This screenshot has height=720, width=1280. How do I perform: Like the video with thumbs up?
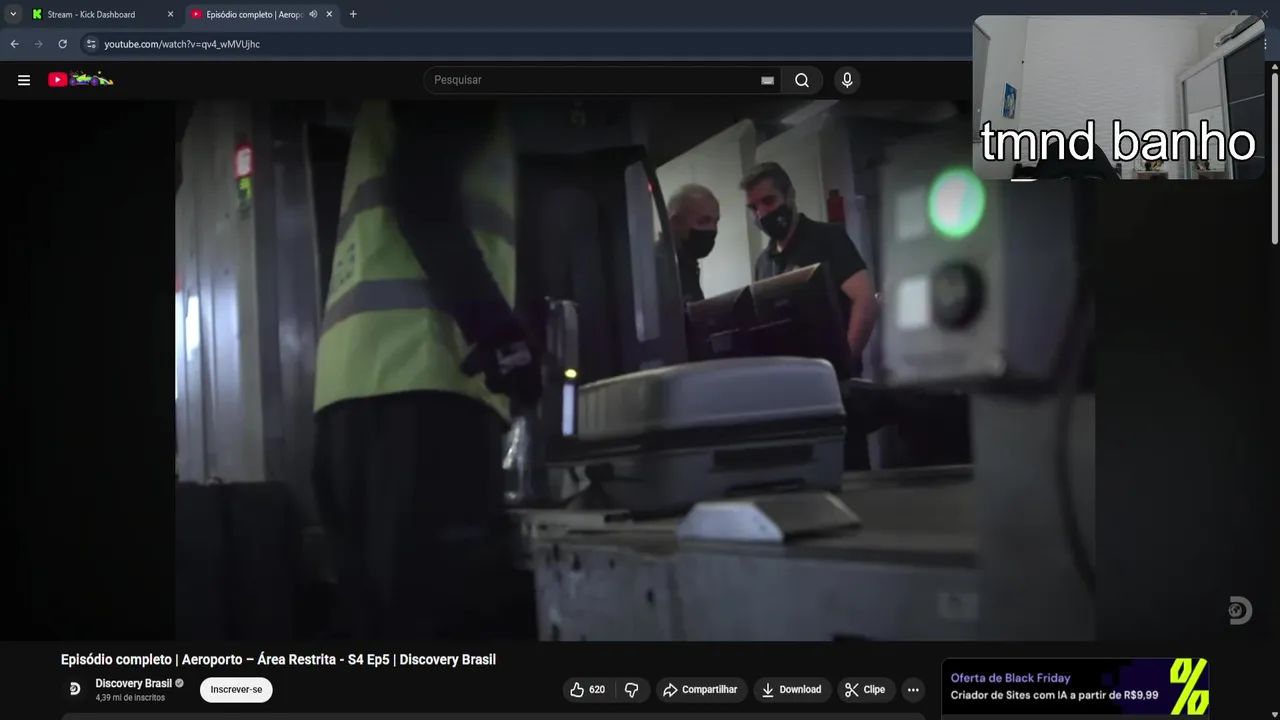point(588,689)
